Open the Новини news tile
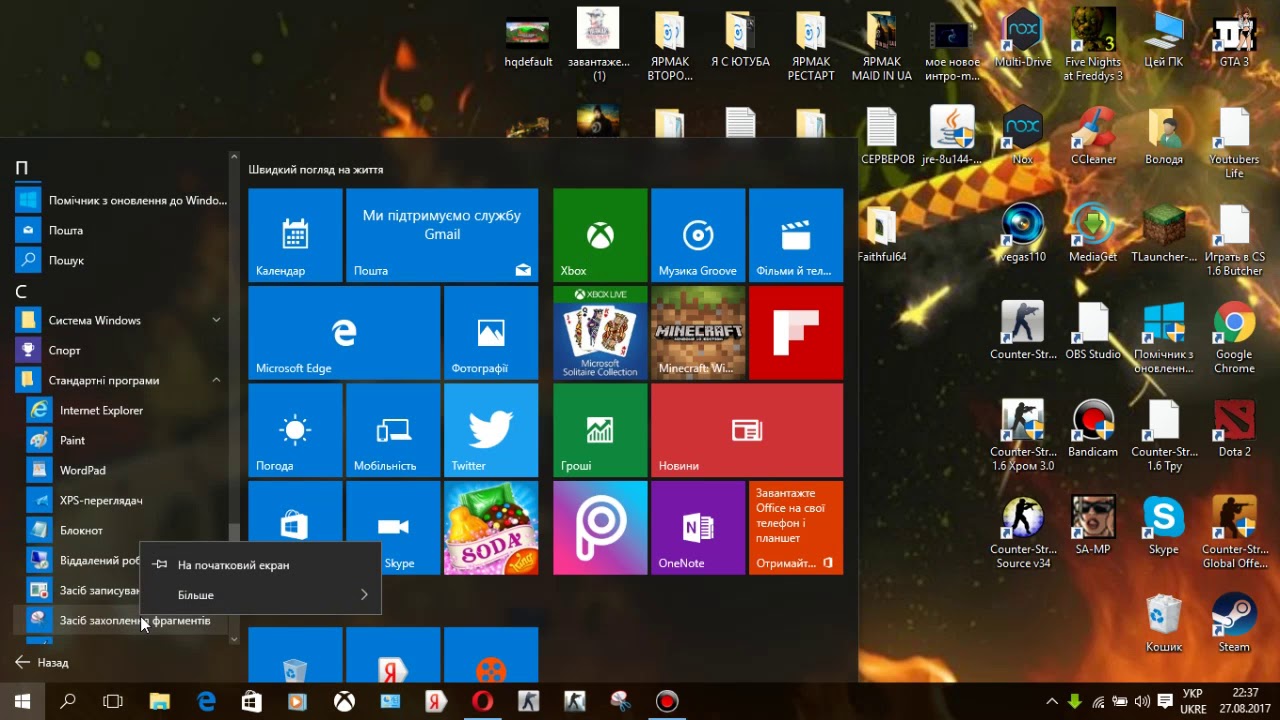This screenshot has height=720, width=1280. pos(747,430)
